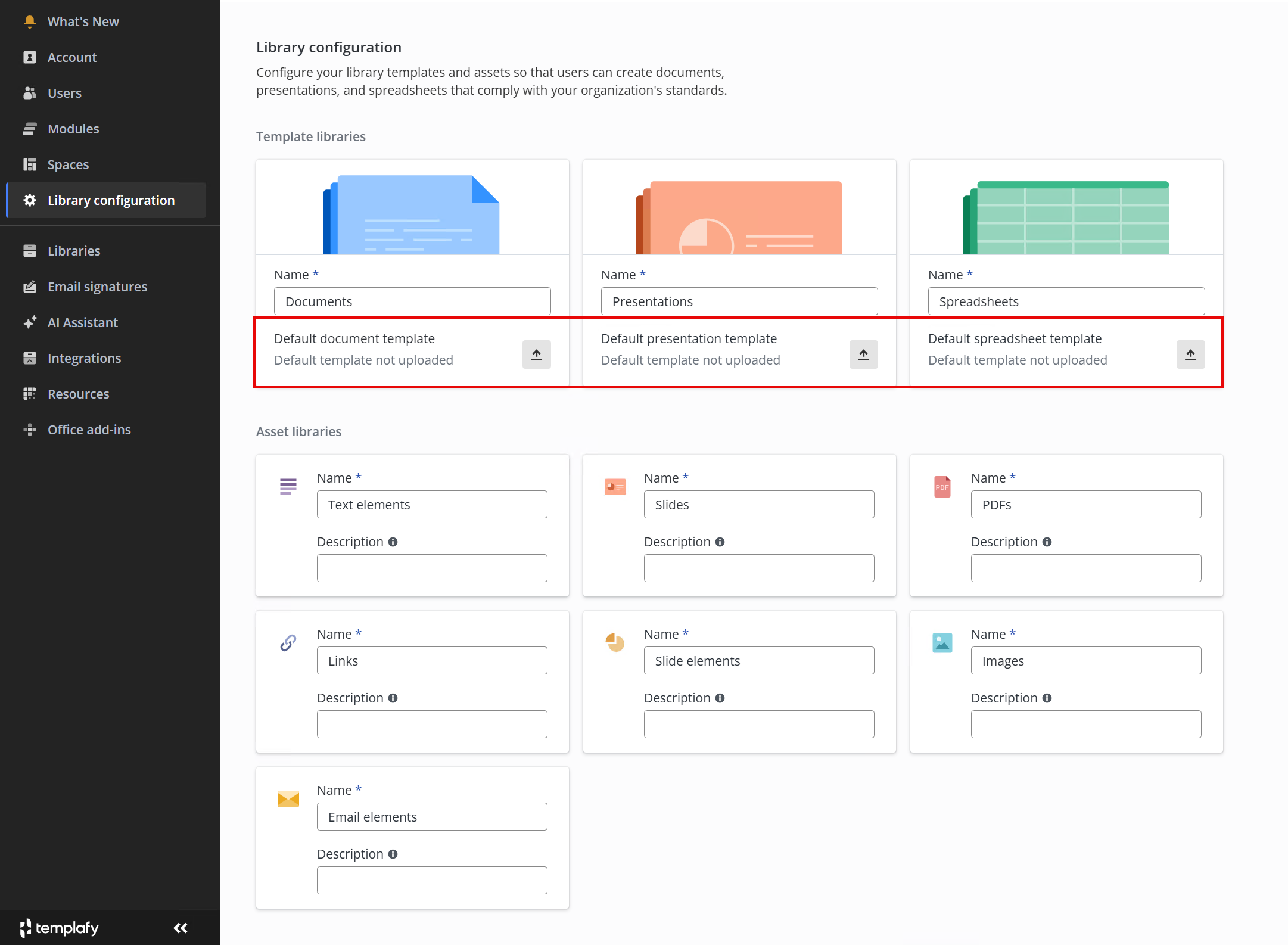Image resolution: width=1288 pixels, height=945 pixels.
Task: Click the blue Documents library illustration
Action: pos(412,215)
